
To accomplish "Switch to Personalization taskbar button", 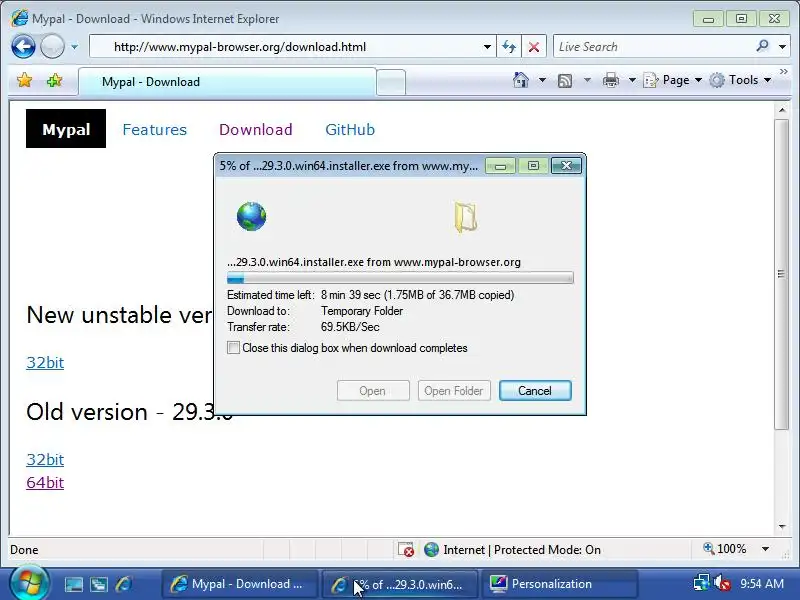I will click(559, 584).
